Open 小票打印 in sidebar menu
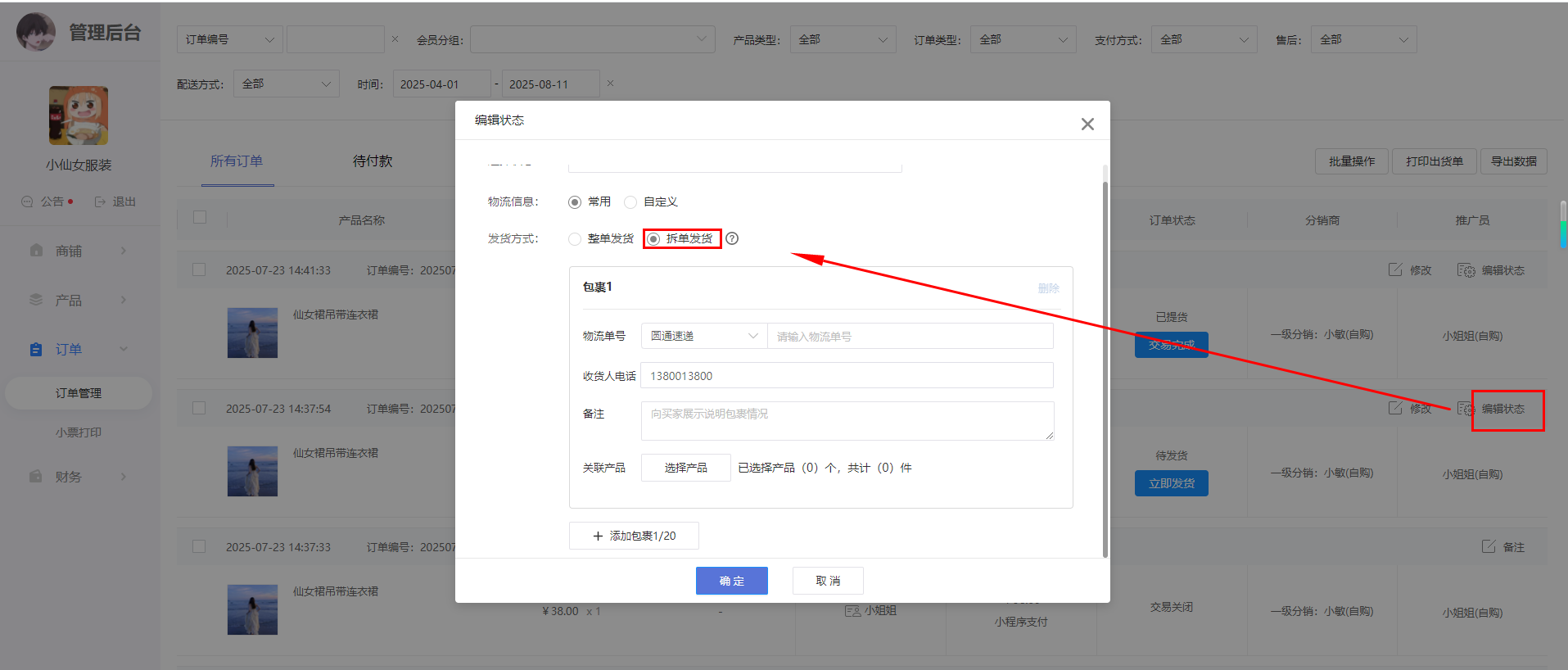 [x=79, y=432]
